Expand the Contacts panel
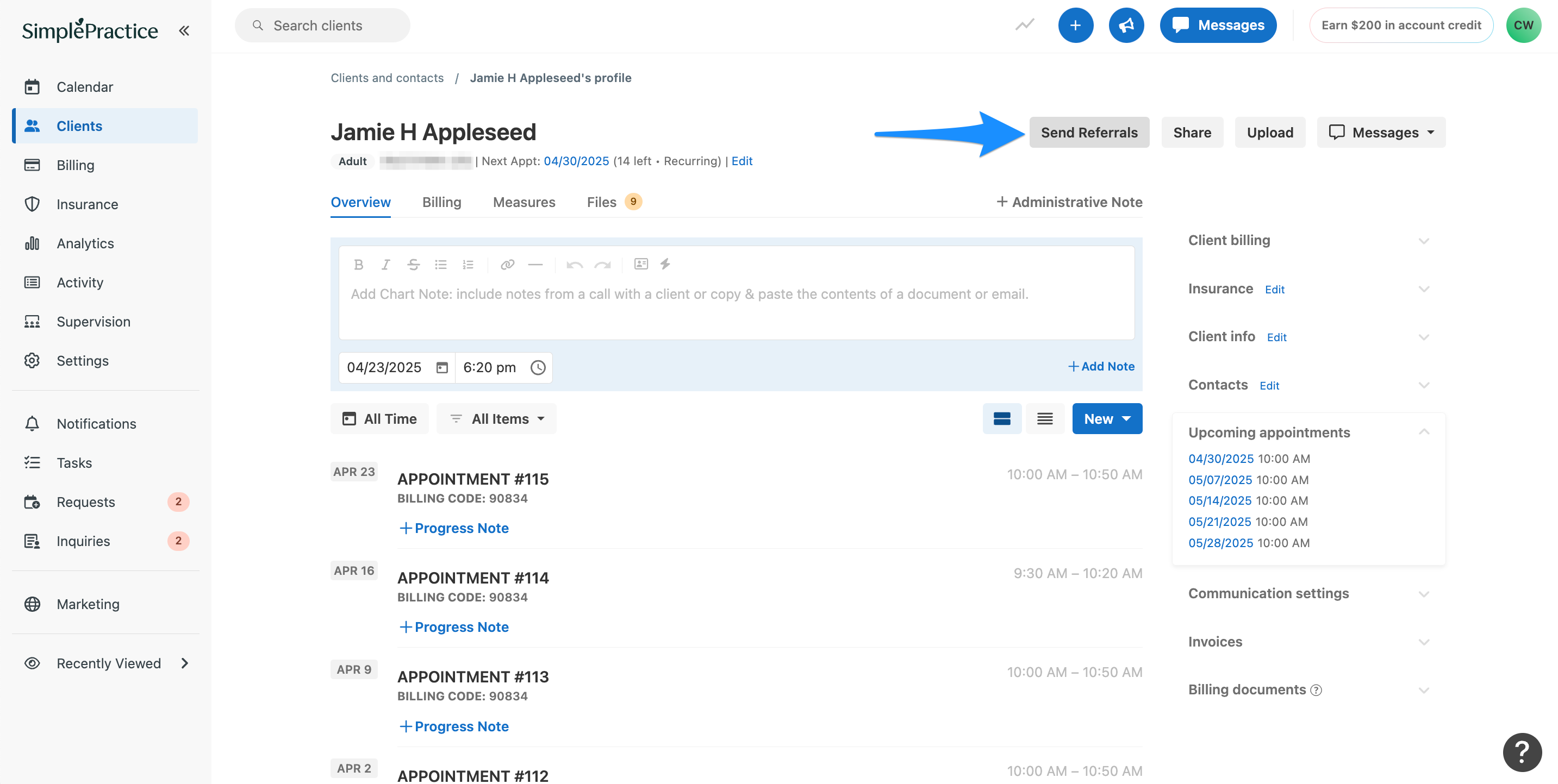 coord(1424,385)
